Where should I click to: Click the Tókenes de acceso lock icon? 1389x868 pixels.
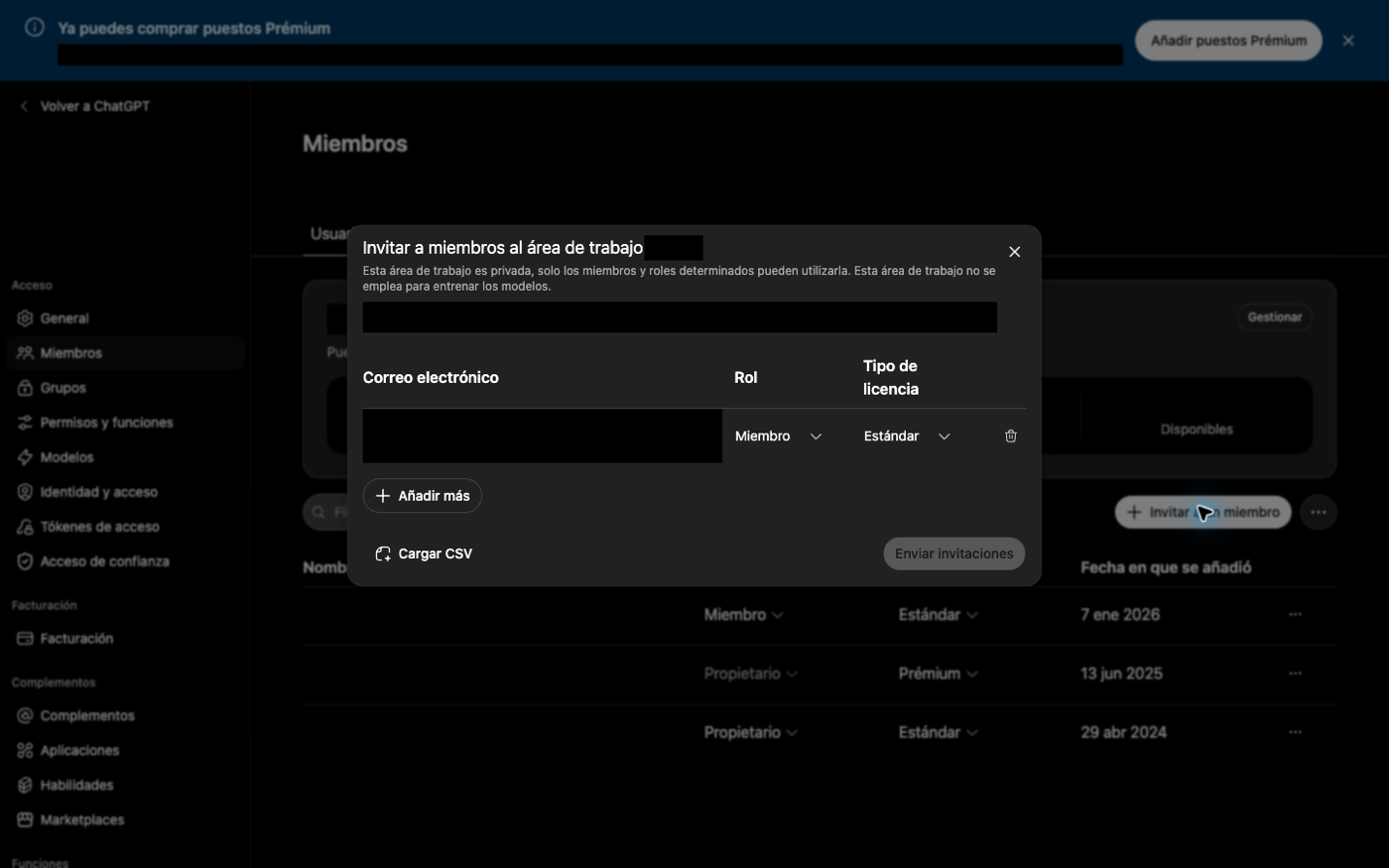point(25,527)
